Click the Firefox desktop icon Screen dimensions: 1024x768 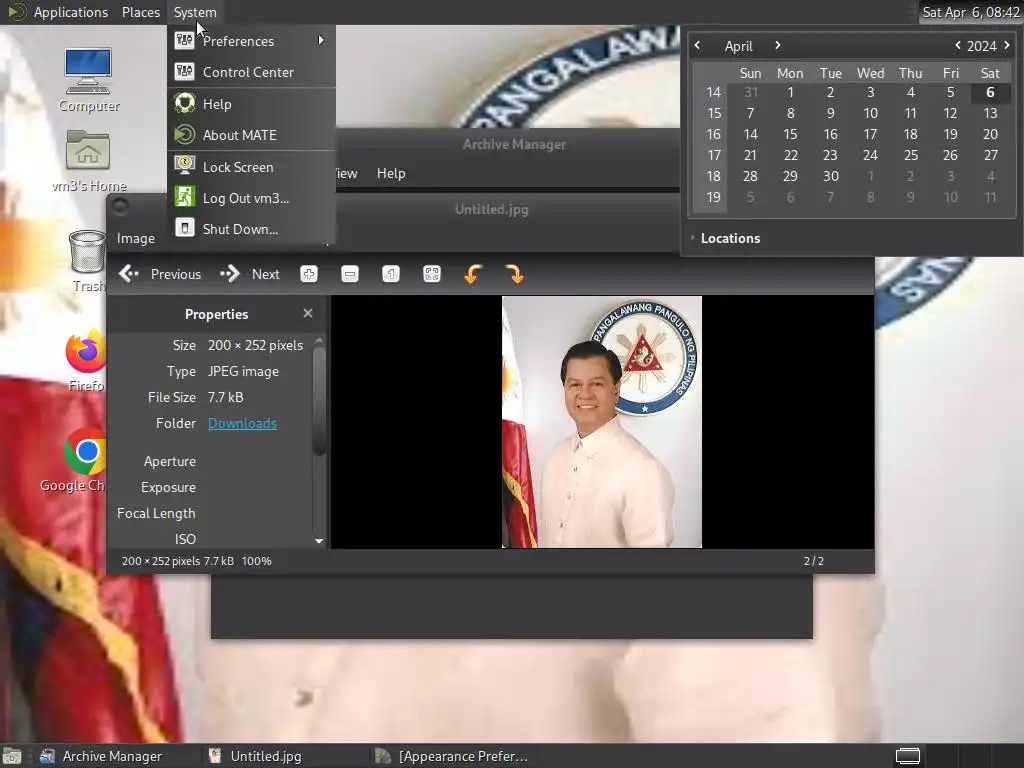click(x=86, y=360)
